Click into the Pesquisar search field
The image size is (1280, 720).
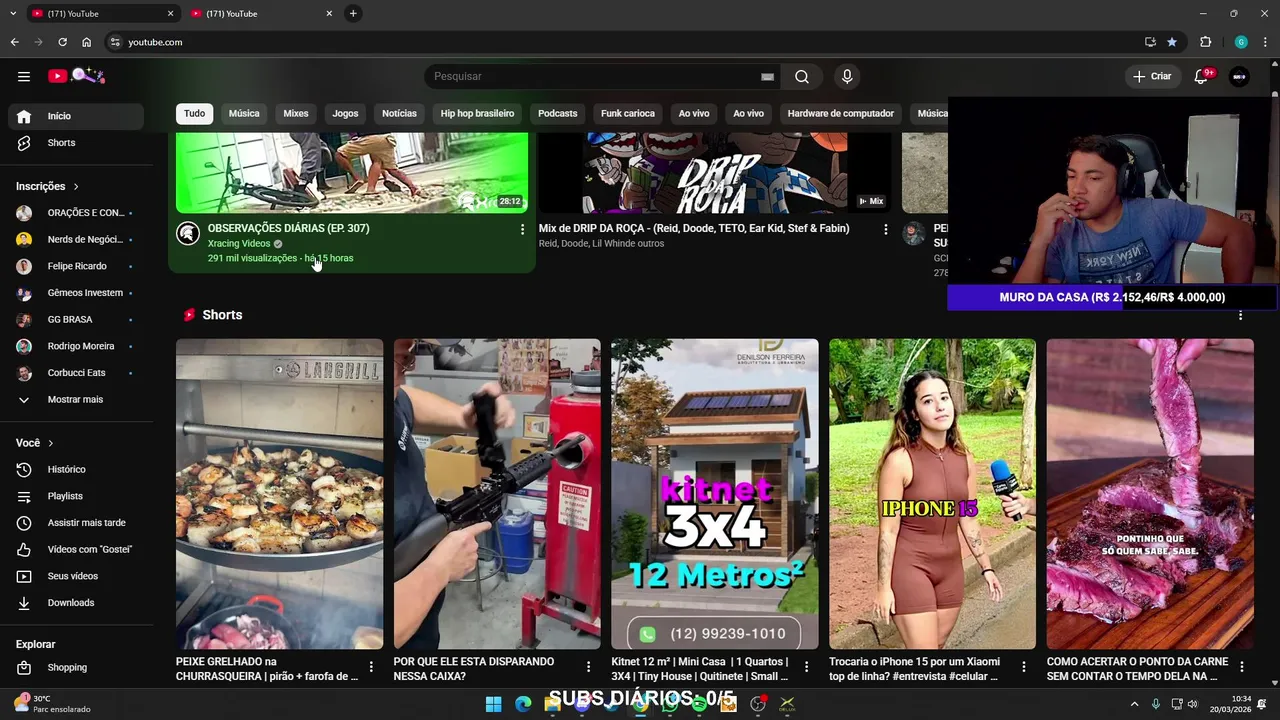595,76
